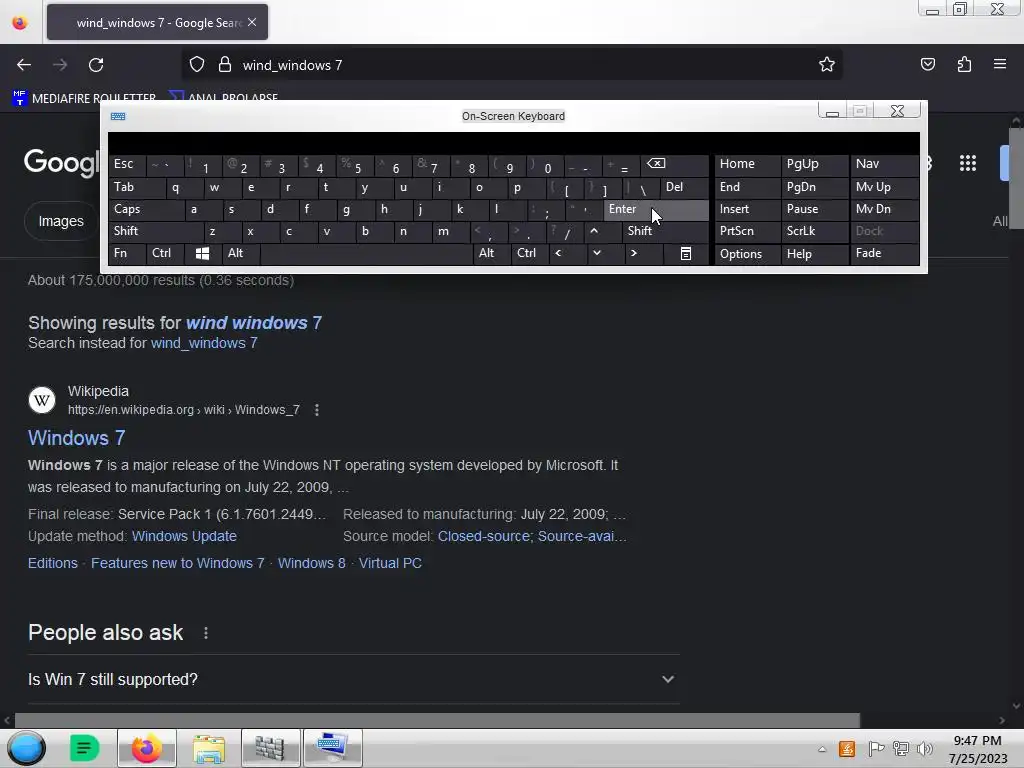Toggle the left Ctrl key
This screenshot has width=1024, height=768.
pos(165,253)
